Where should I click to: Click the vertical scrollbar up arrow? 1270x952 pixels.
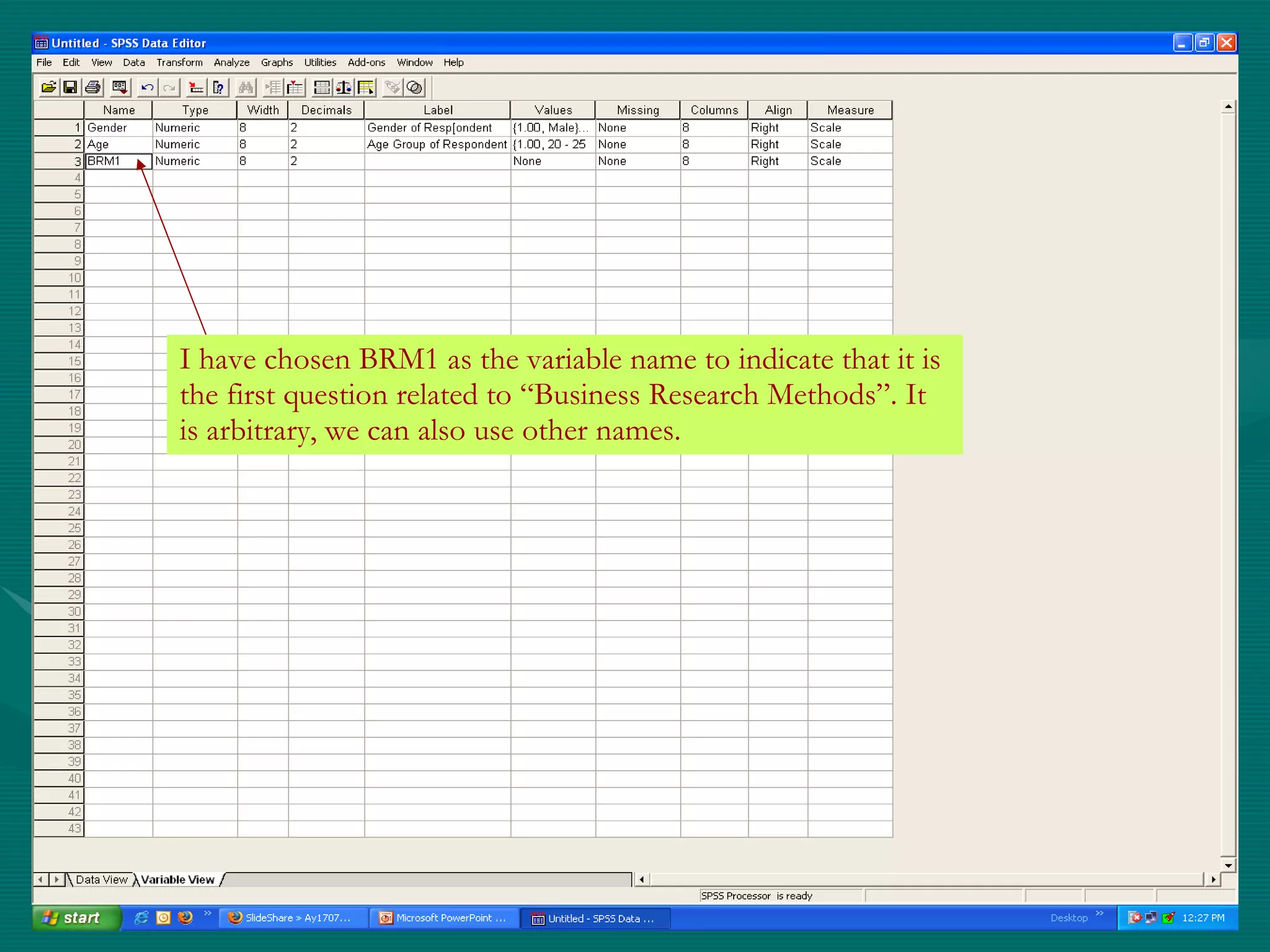pos(1228,107)
